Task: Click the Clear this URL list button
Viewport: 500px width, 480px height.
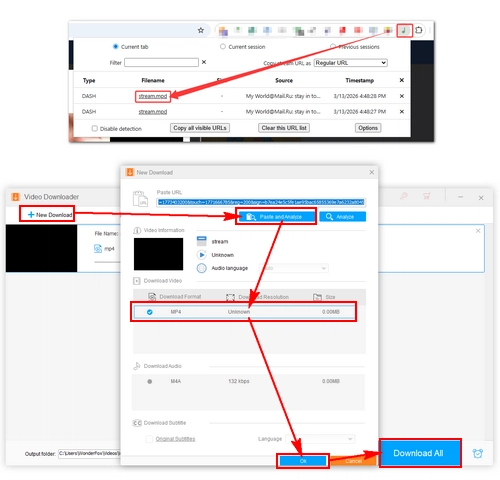Action: pos(284,128)
